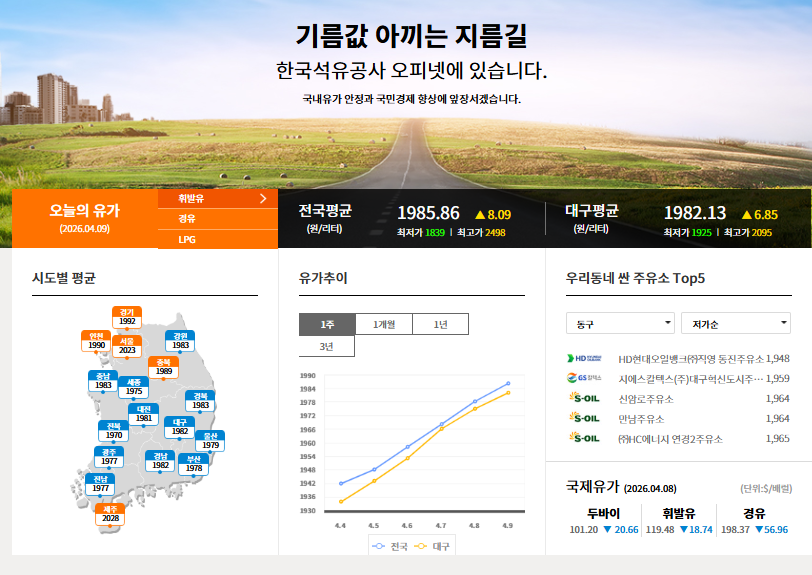Select the 제주 region marker on map
This screenshot has height=575, width=812.
(x=110, y=513)
